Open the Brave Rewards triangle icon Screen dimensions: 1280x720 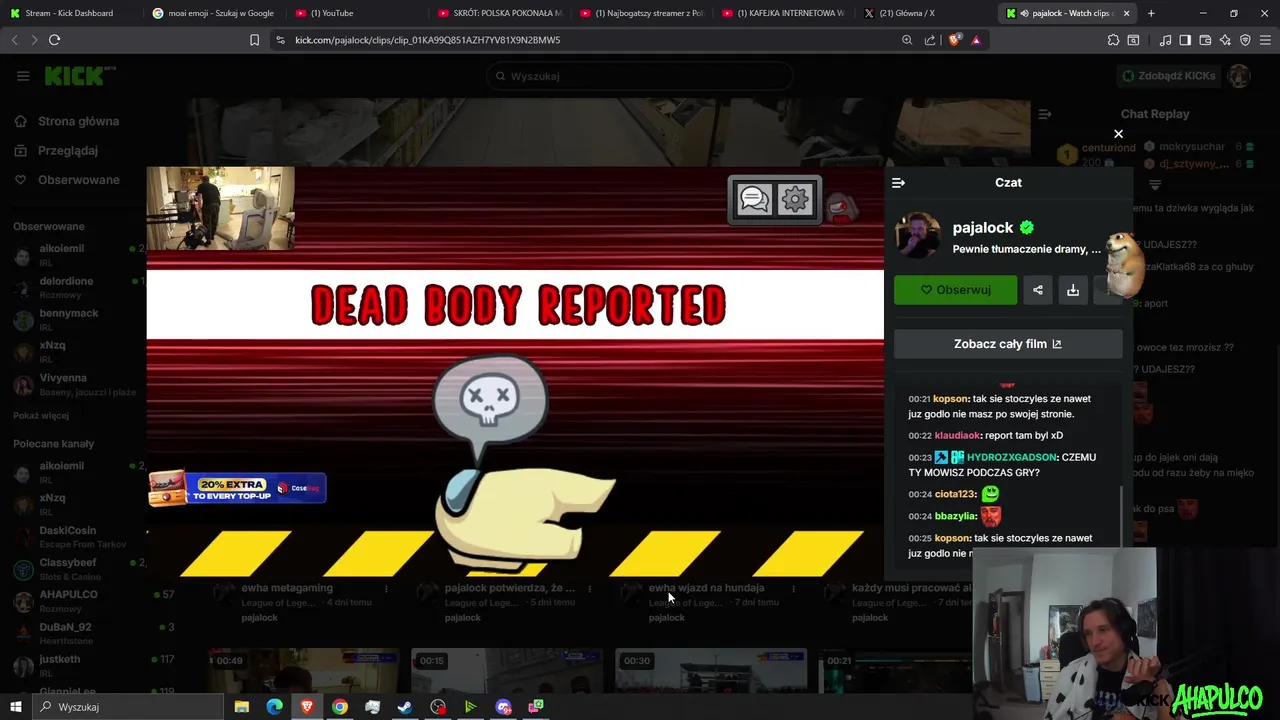pos(976,40)
